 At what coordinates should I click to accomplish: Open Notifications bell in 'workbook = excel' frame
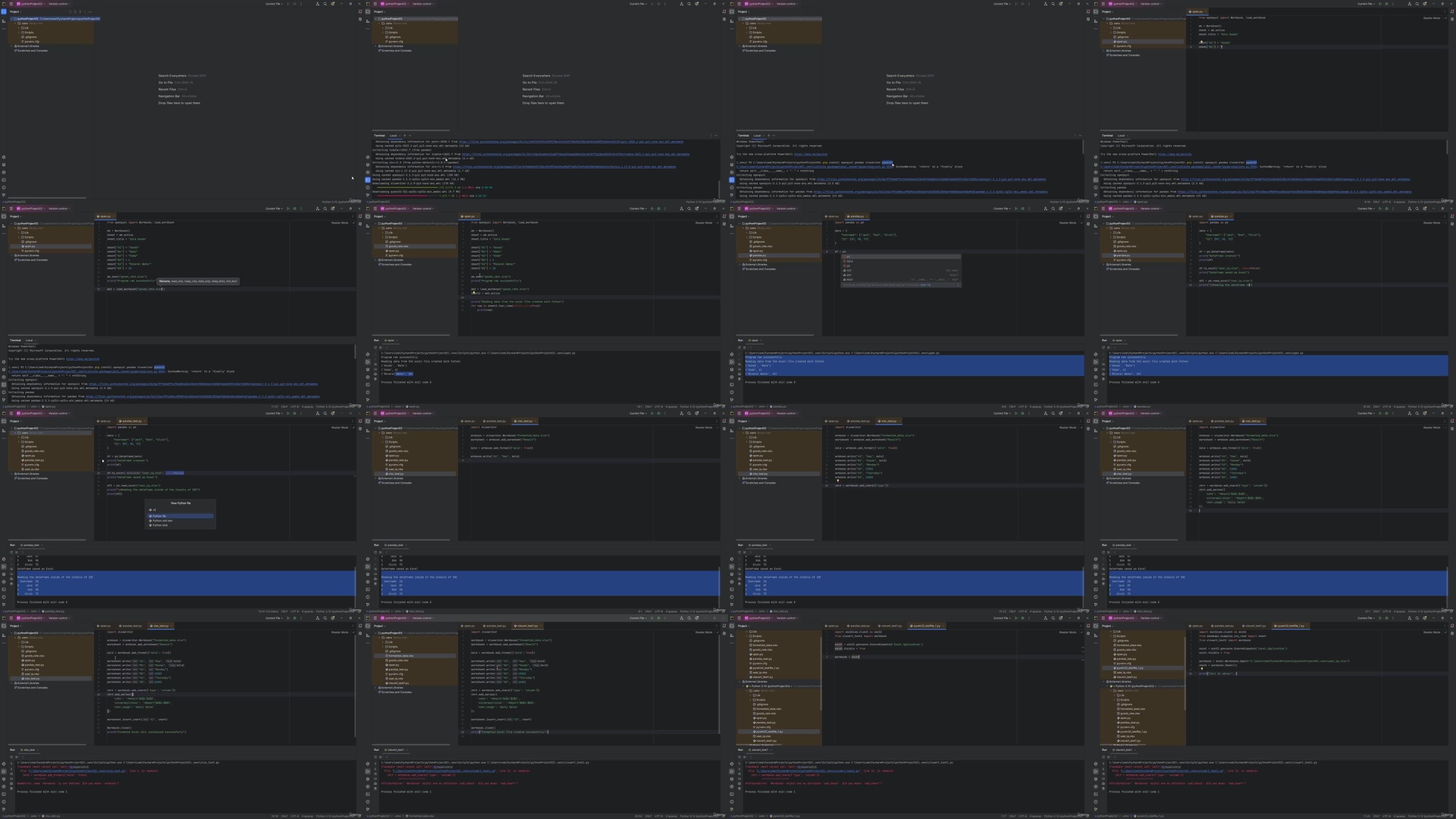tap(1088, 626)
